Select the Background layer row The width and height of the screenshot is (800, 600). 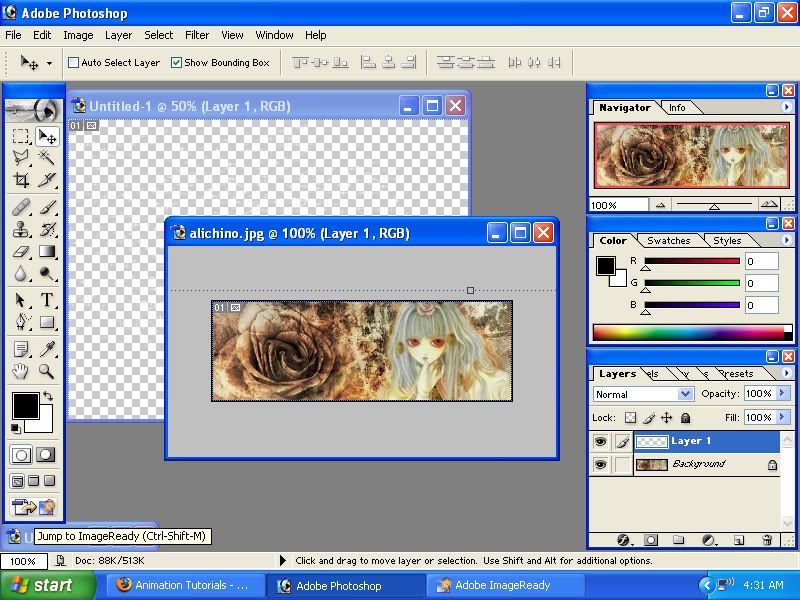click(707, 464)
